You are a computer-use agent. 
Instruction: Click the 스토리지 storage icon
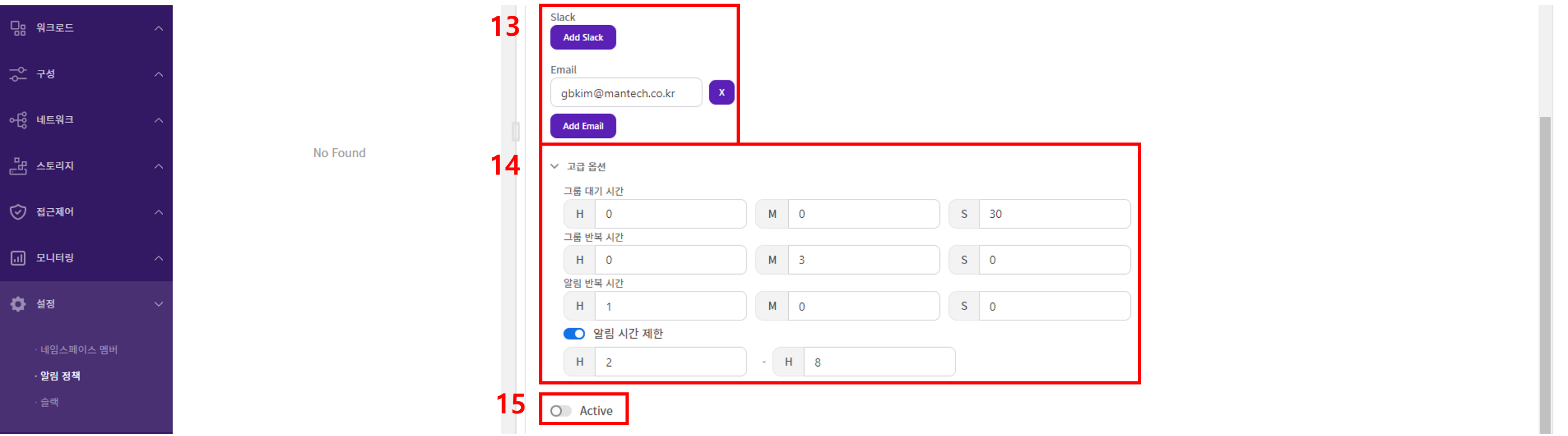coord(18,166)
